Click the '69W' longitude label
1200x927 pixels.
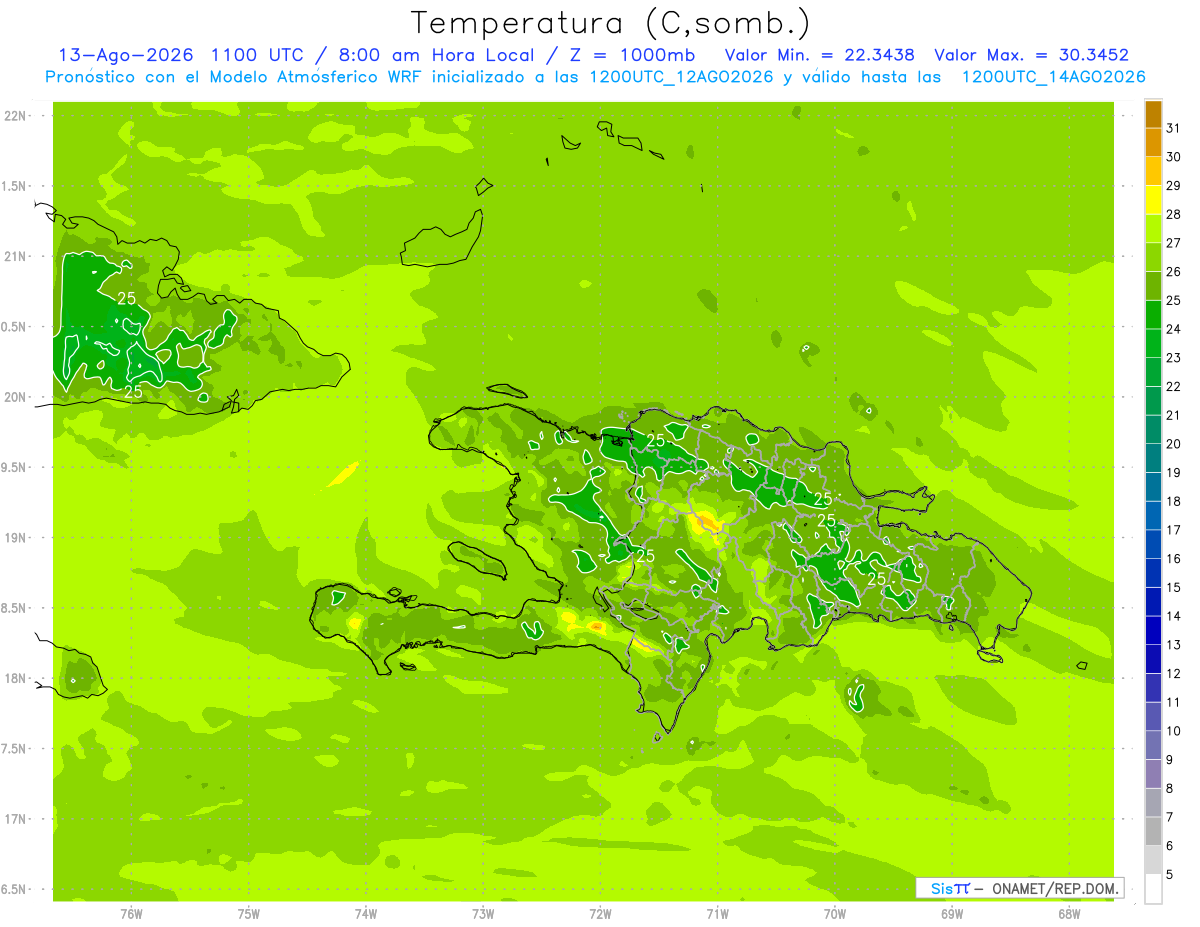tap(952, 914)
